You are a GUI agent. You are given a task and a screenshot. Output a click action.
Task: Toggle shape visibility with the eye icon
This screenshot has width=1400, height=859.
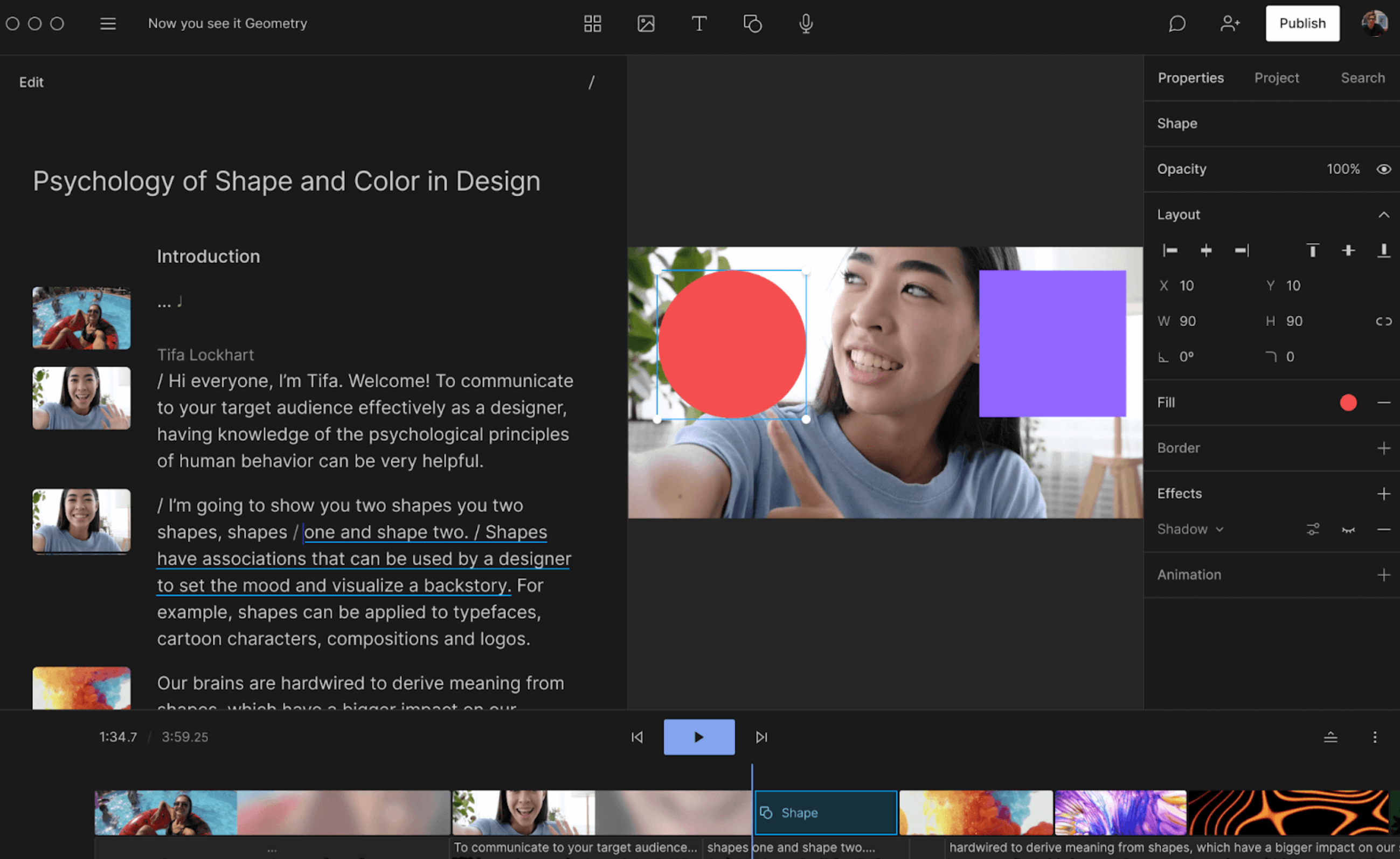1383,169
